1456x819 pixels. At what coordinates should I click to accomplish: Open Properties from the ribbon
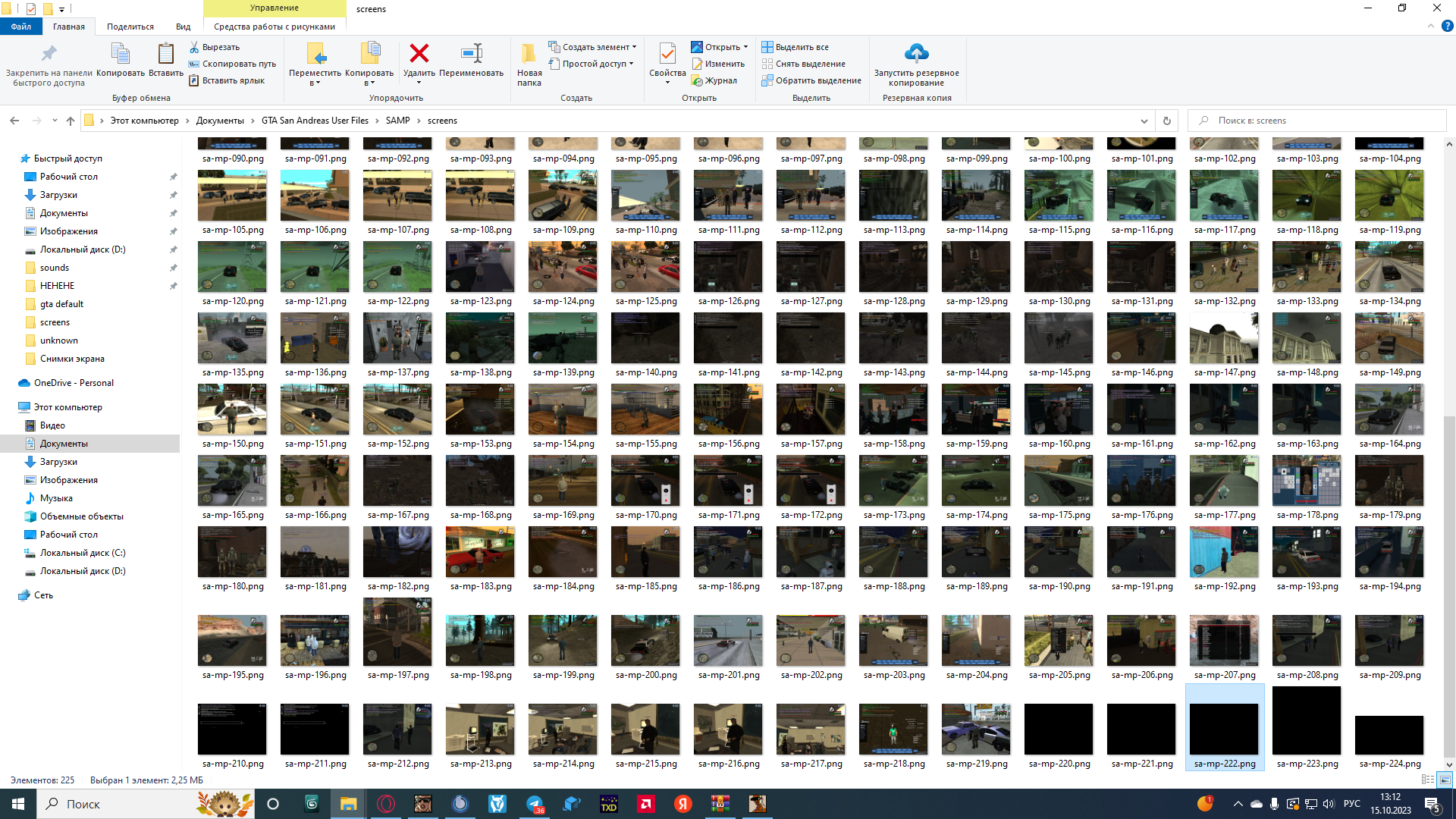(667, 54)
